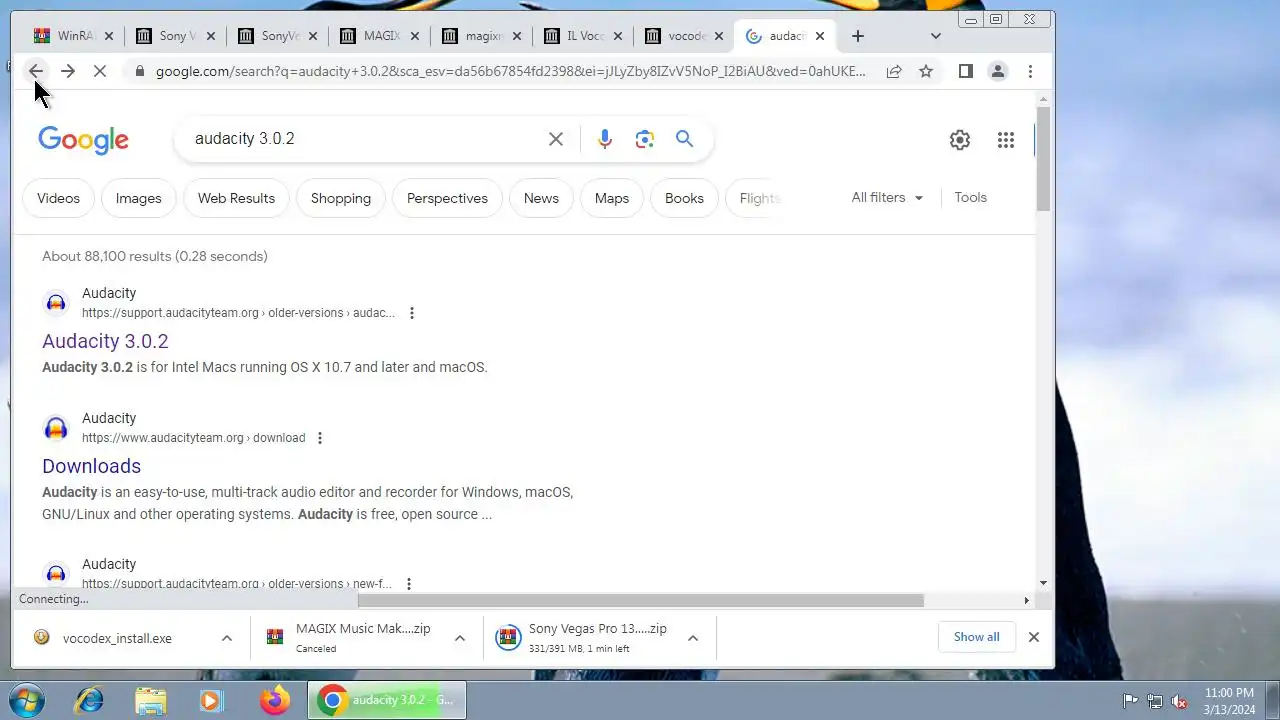
Task: Filter results by Videos
Action: [x=58, y=198]
